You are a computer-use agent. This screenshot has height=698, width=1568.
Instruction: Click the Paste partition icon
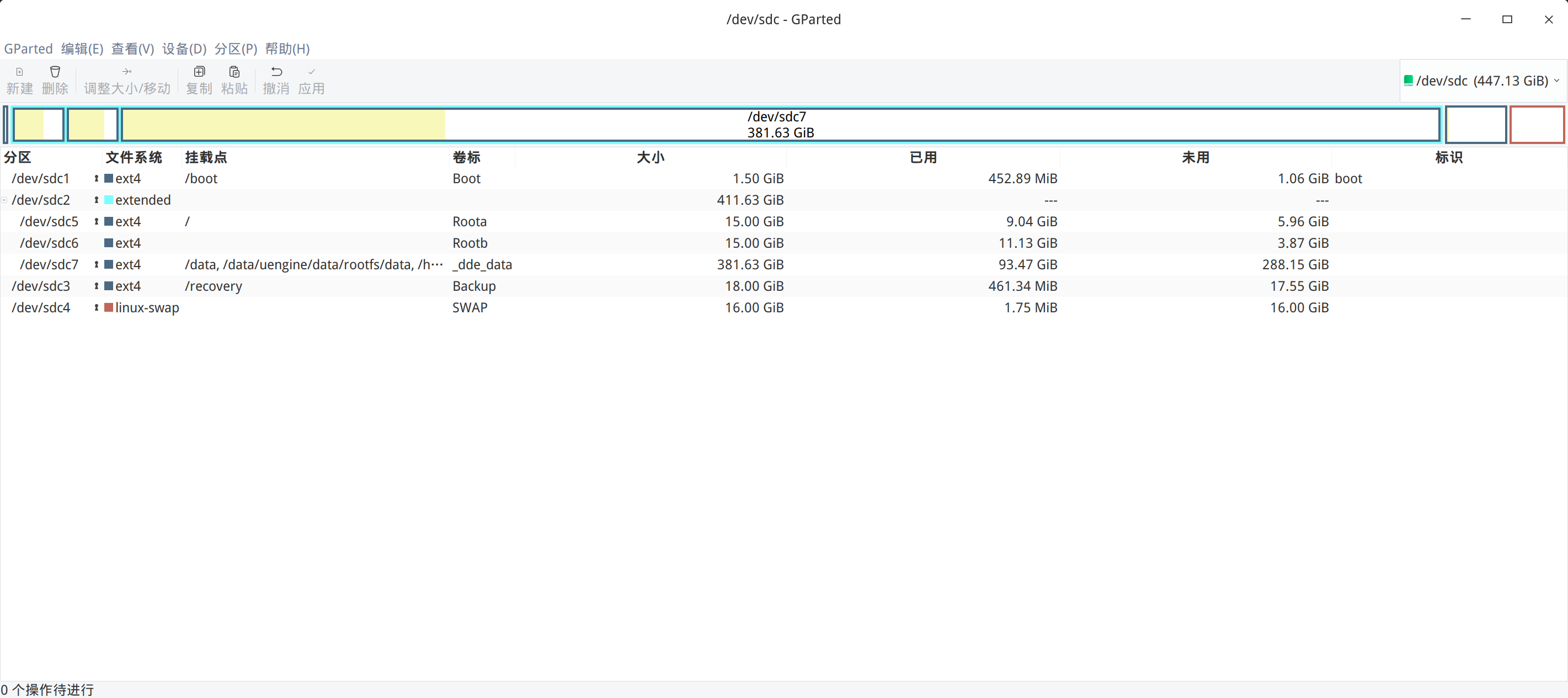pos(234,72)
